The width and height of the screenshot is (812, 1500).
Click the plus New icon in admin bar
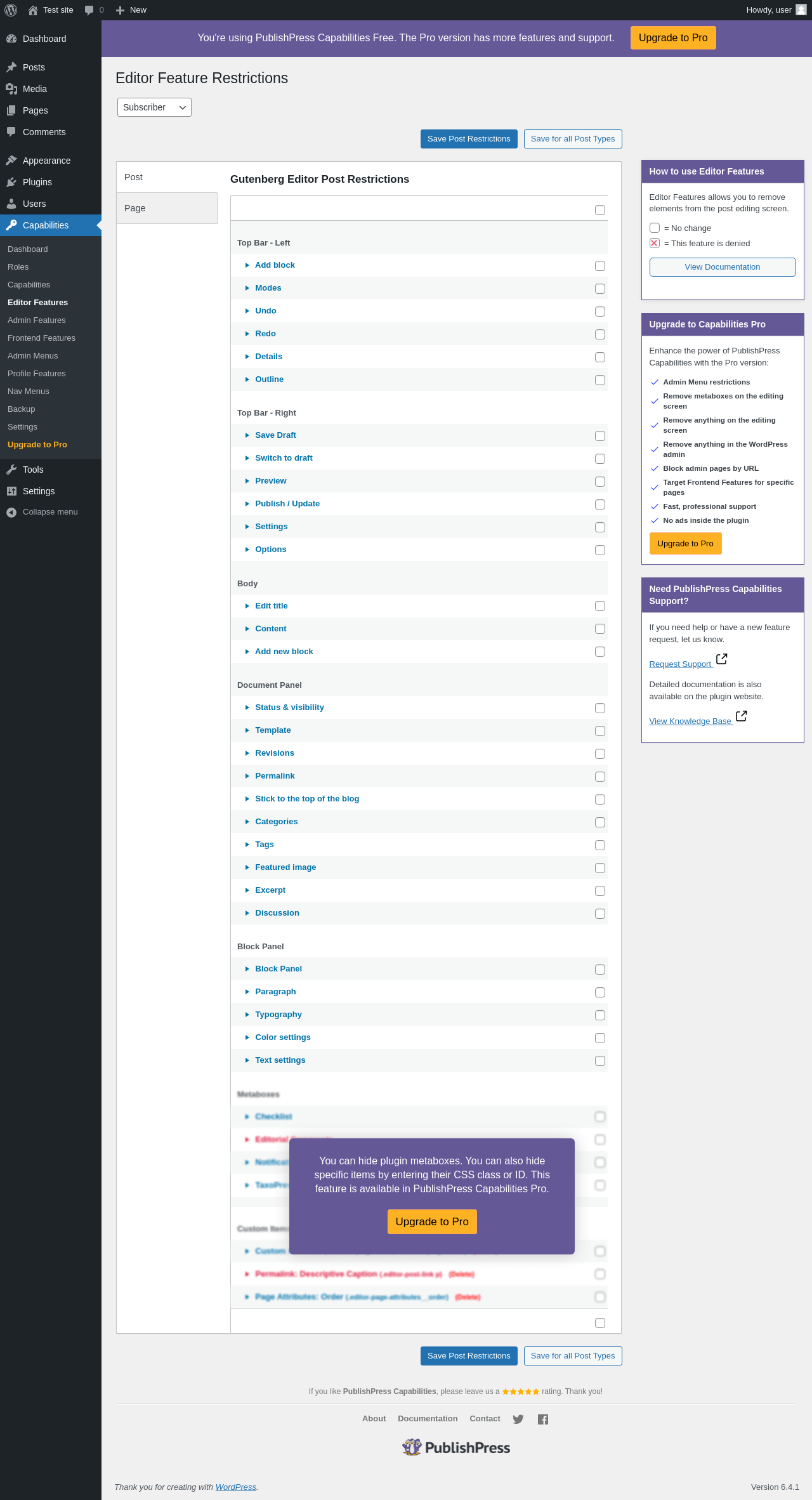click(120, 10)
